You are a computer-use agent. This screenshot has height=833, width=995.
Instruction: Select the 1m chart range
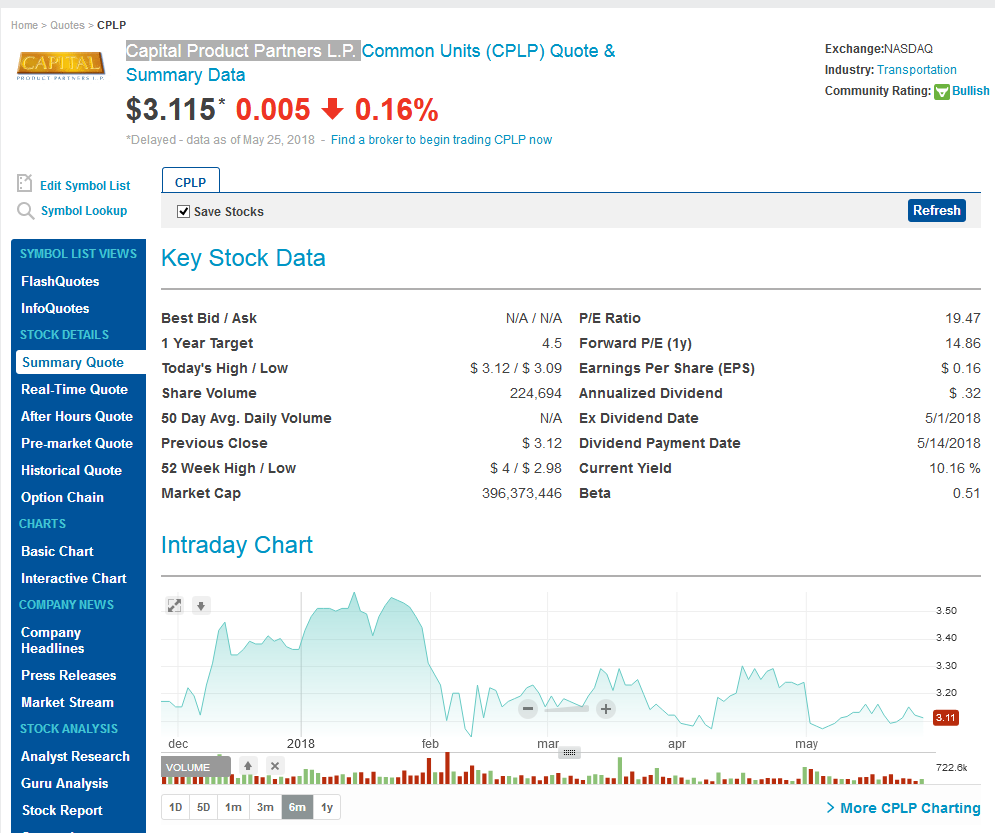coord(234,807)
